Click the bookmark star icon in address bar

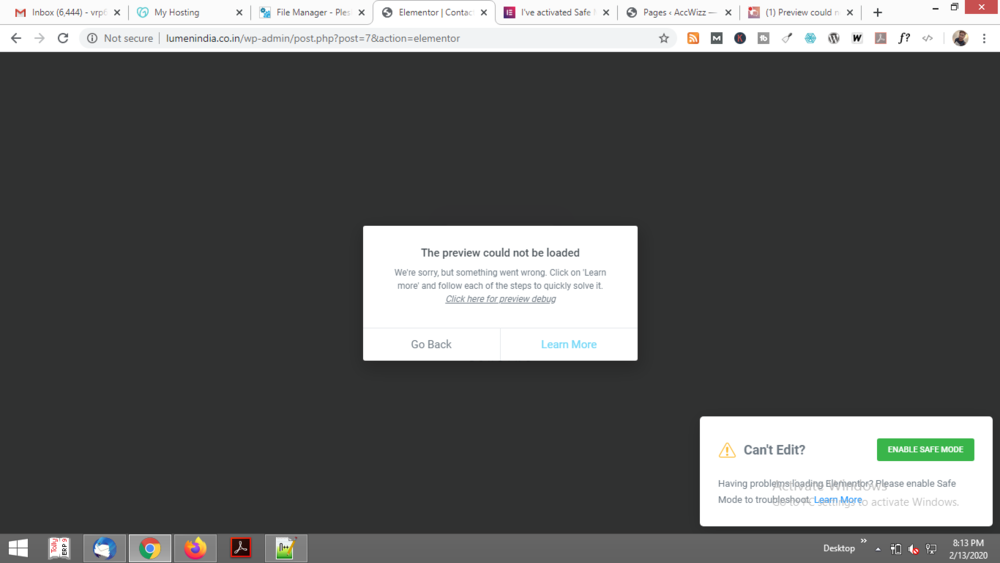[x=664, y=38]
